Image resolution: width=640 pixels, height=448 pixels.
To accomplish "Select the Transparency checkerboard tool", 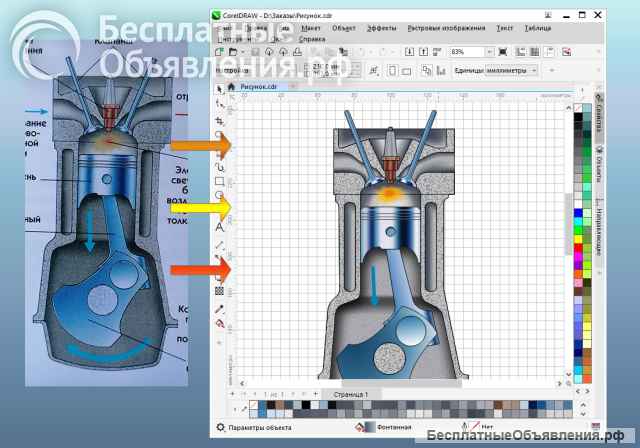I will tap(220, 291).
